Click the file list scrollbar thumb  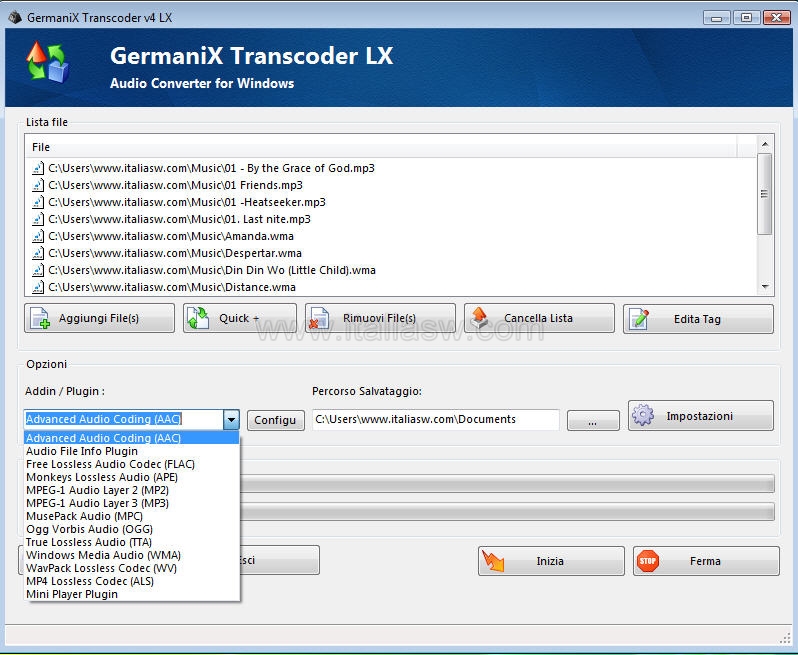(764, 194)
